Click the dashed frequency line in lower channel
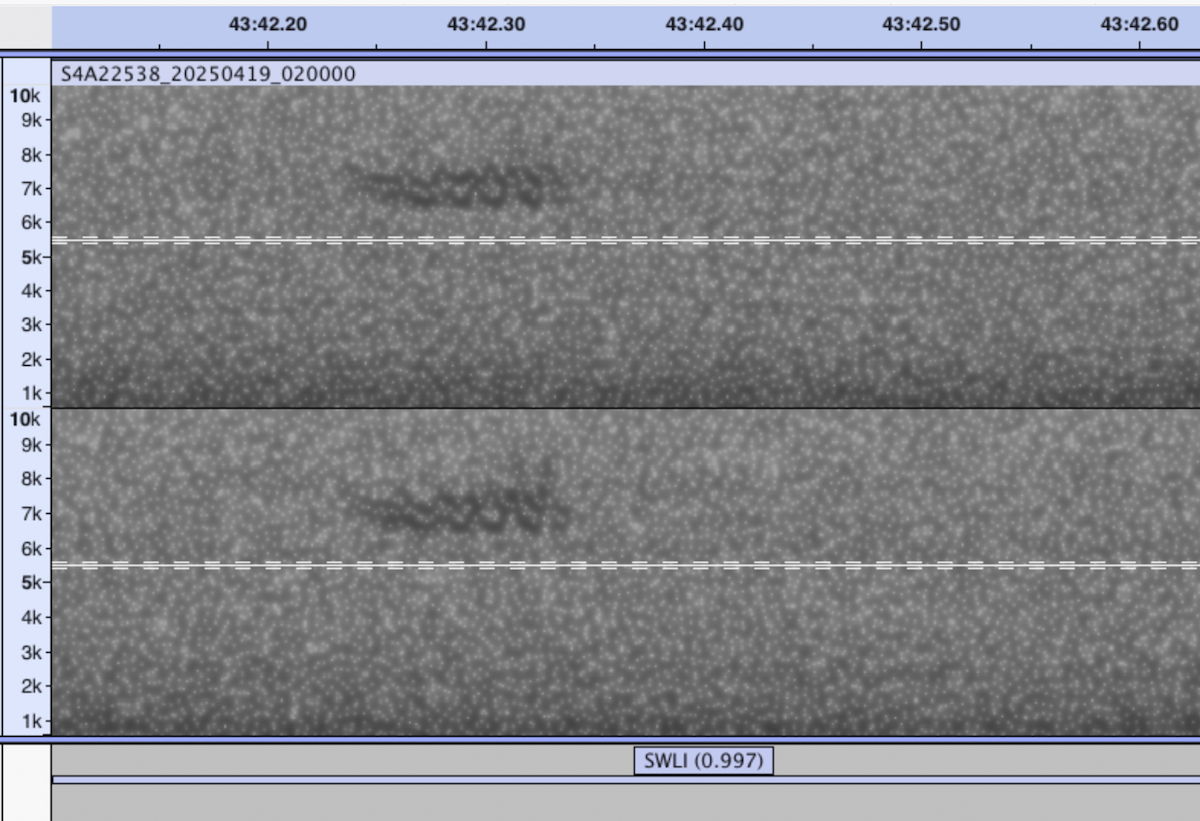Image resolution: width=1200 pixels, height=821 pixels. 620,565
